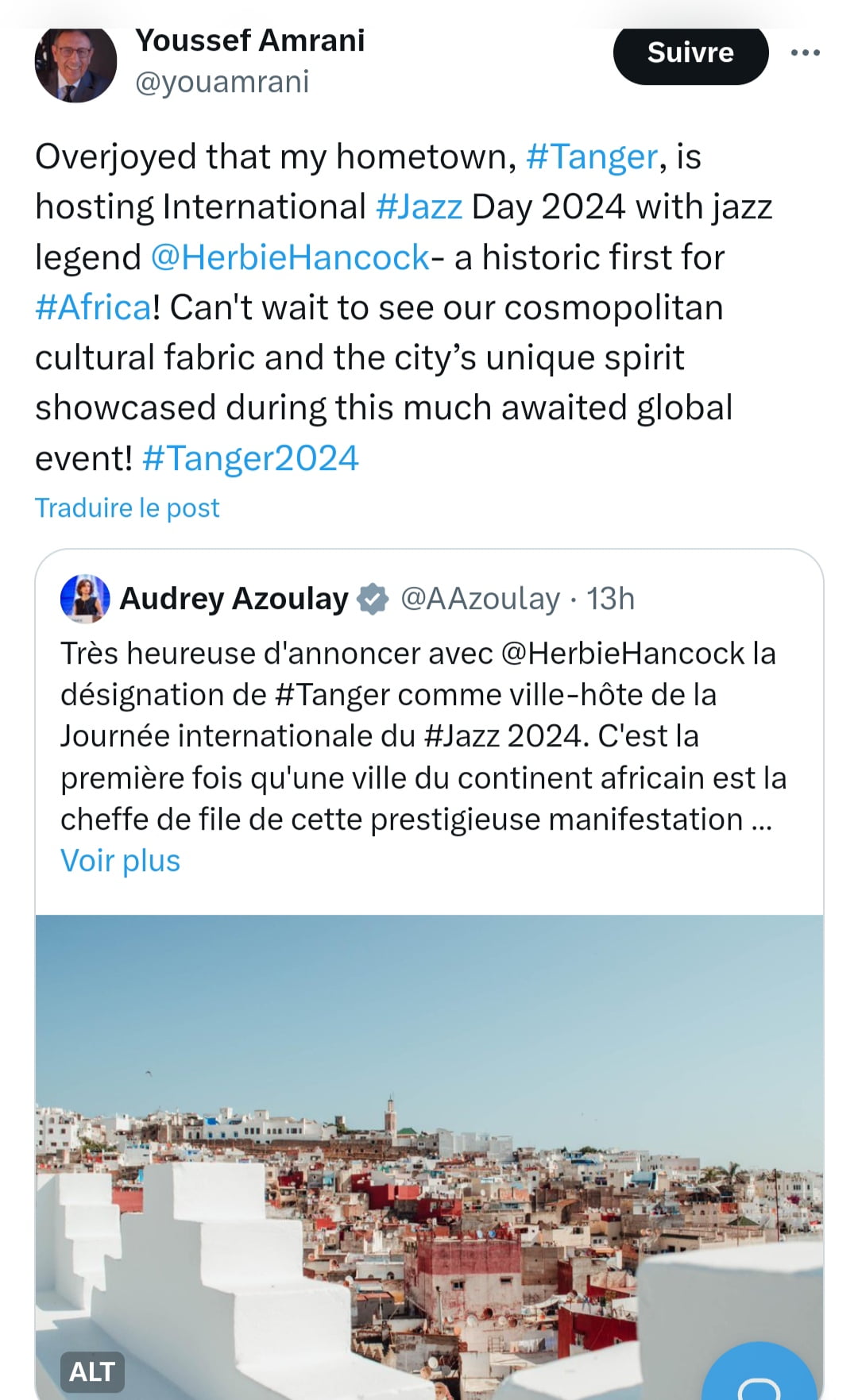Image resolution: width=858 pixels, height=1400 pixels.
Task: Tap the Suivre follow button
Action: click(690, 53)
